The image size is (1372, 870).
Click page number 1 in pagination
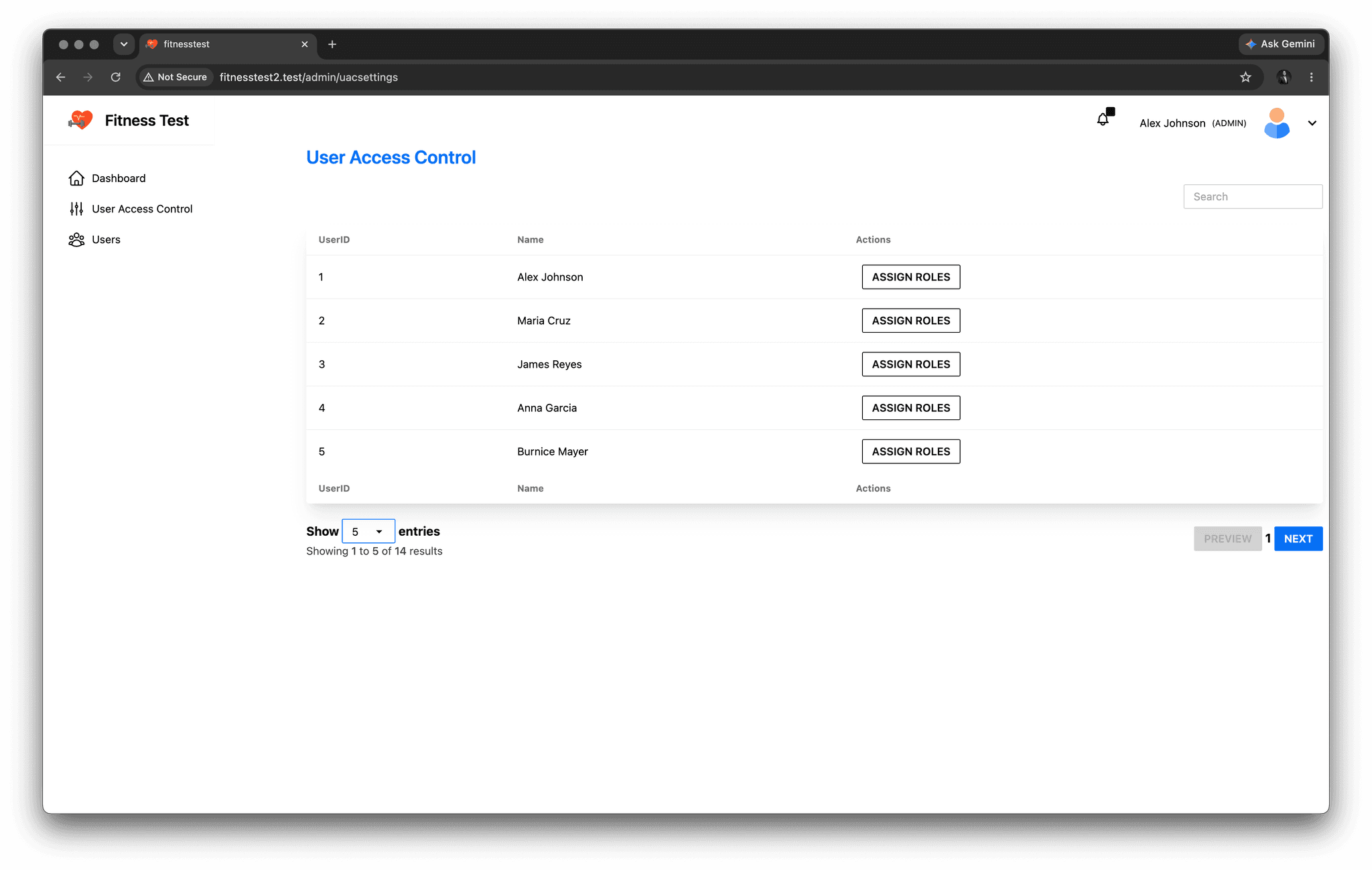(x=1268, y=538)
